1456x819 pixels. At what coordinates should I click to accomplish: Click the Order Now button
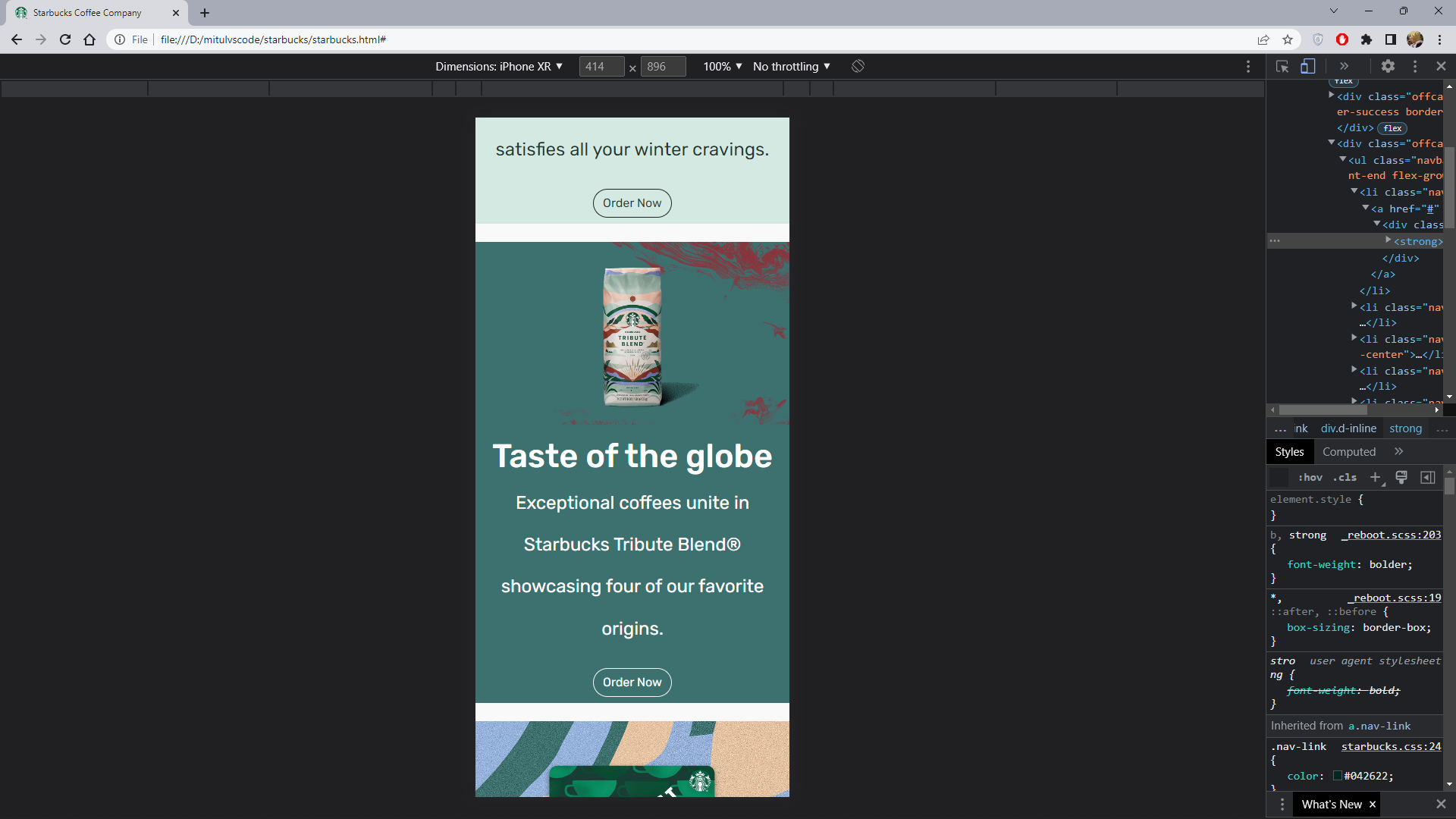tap(632, 202)
